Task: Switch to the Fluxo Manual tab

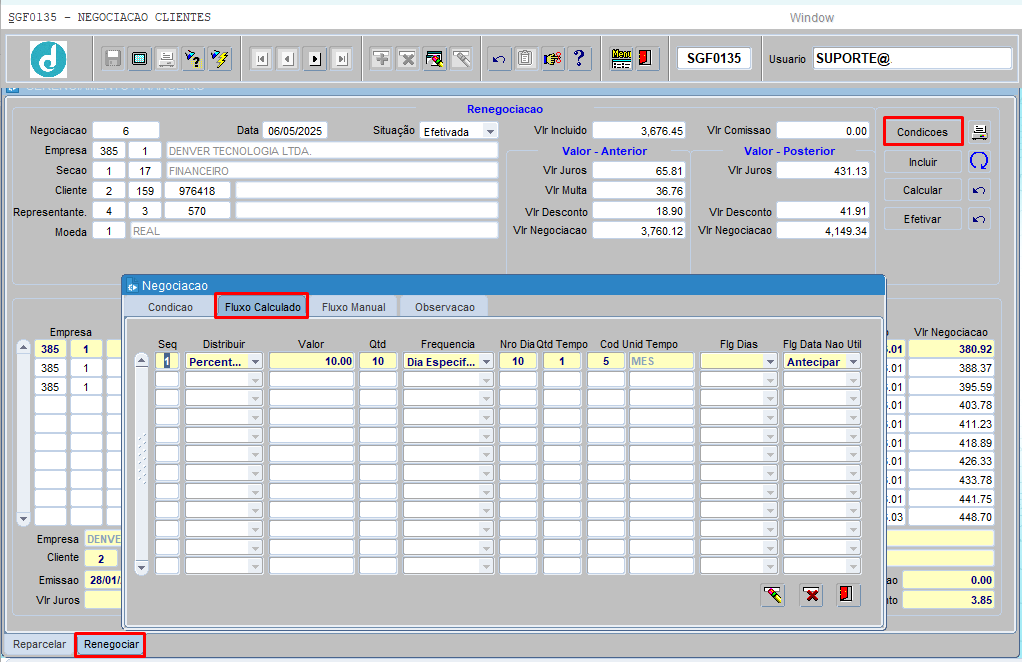Action: tap(353, 307)
